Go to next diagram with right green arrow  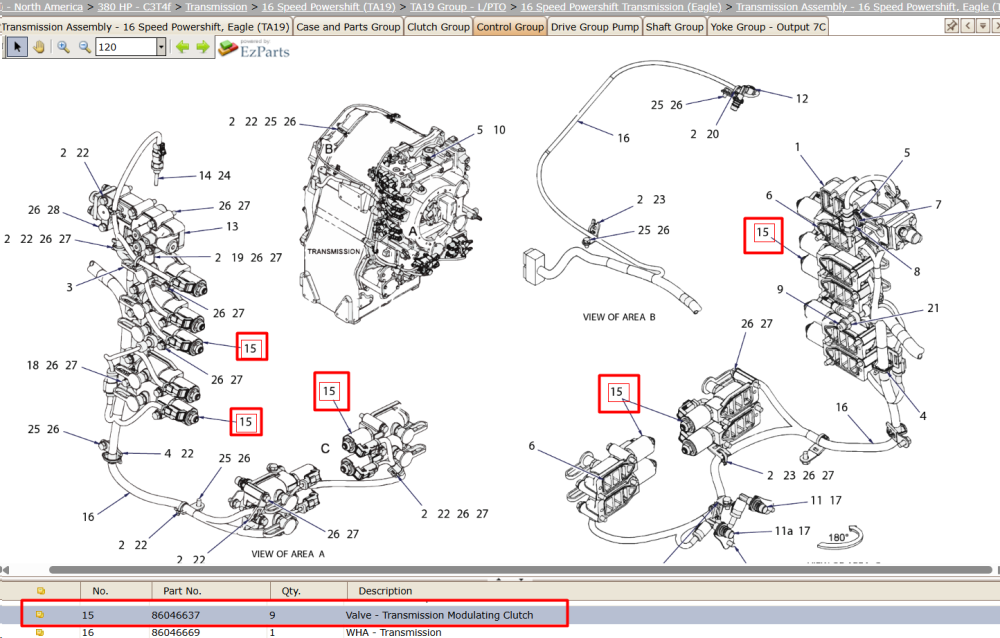click(x=203, y=47)
